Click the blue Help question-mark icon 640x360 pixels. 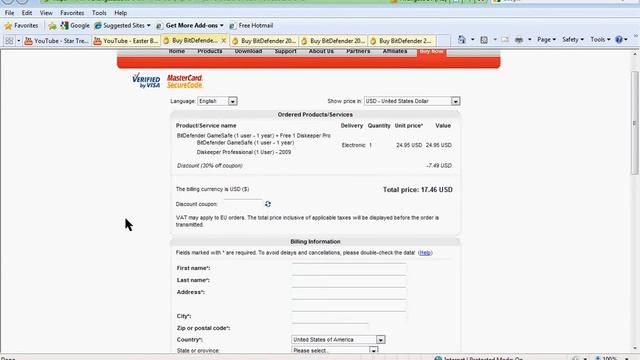[x=619, y=40]
